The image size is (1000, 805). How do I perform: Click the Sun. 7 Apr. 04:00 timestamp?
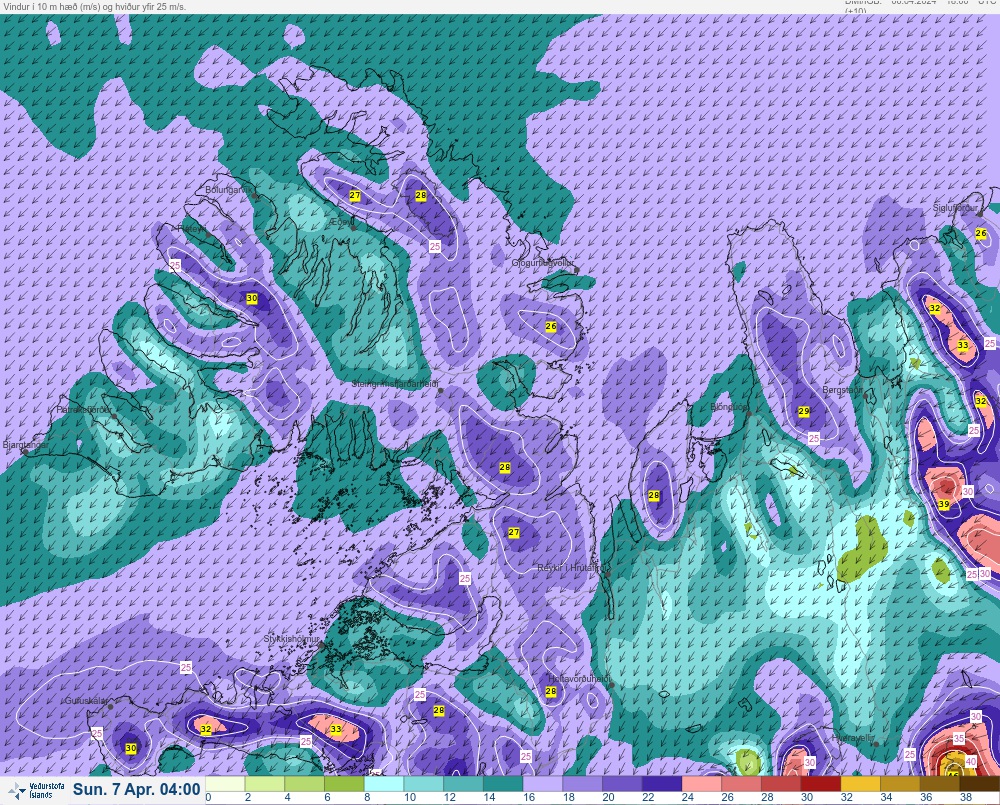(x=136, y=790)
